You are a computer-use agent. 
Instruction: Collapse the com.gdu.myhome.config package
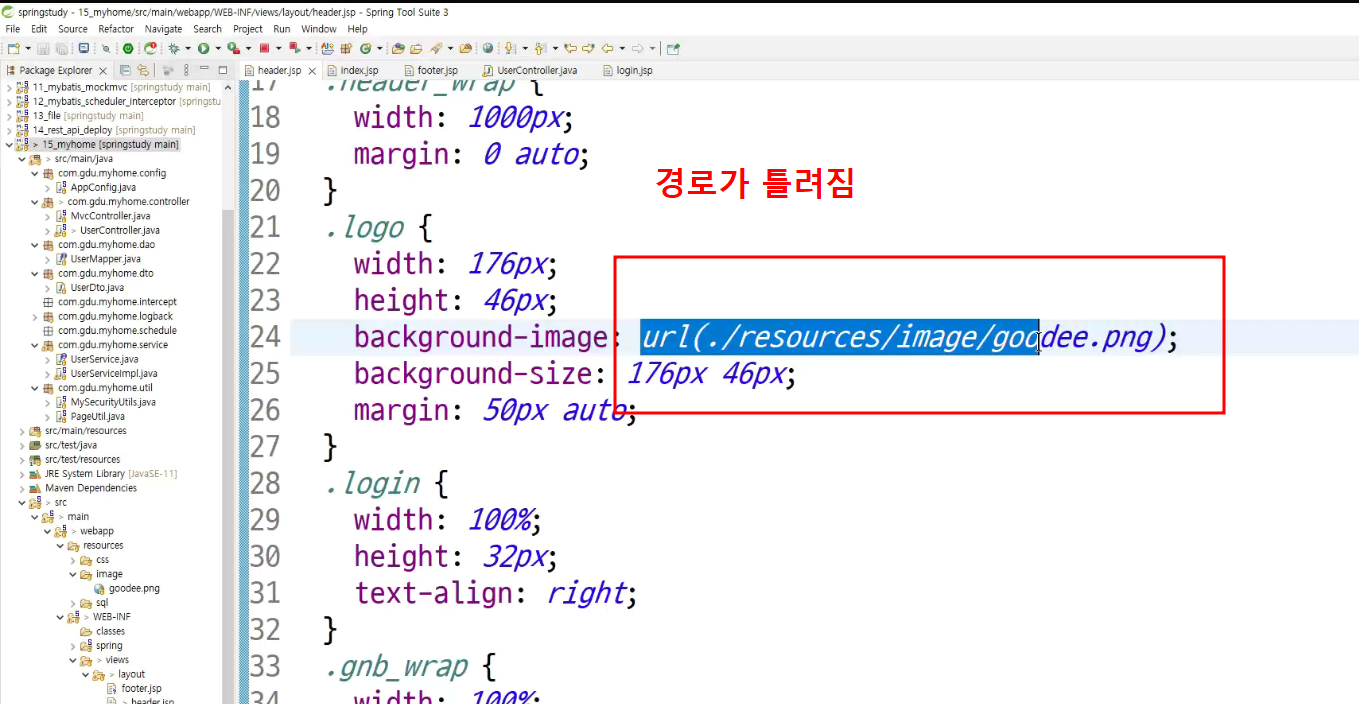(x=35, y=173)
